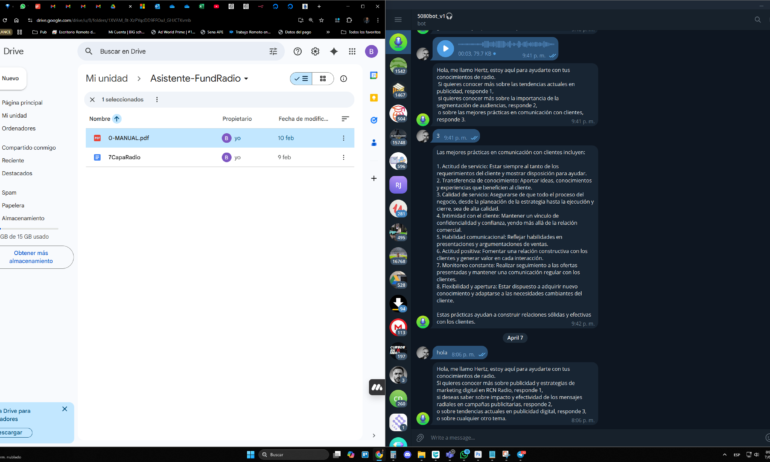Bookmark page with browser star icon
This screenshot has width=770, height=462.
point(321,20)
